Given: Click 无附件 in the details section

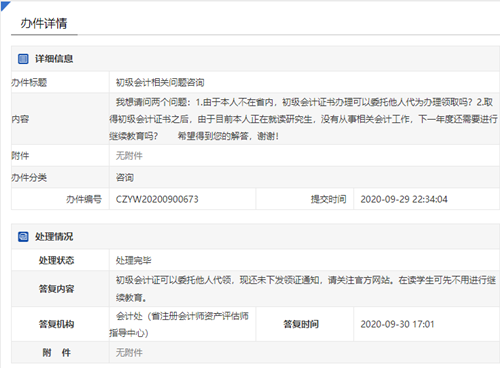Looking at the screenshot, I should pyautogui.click(x=129, y=156).
